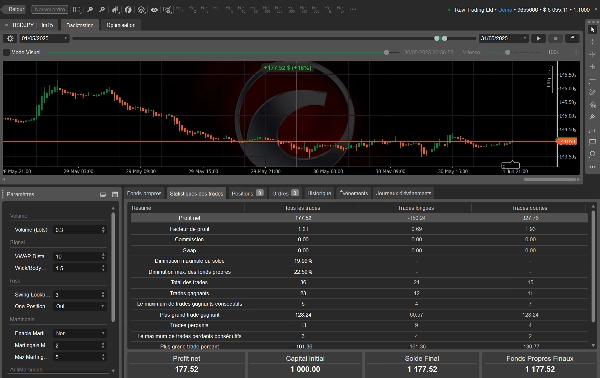Select the Commission row in table
600x378 pixels.
[359, 240]
